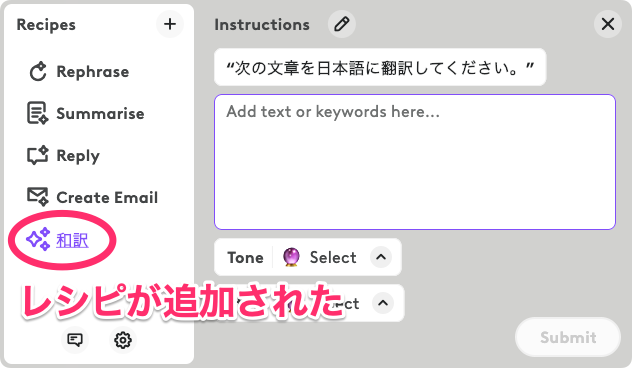
Task: Open feedback via the chat icon
Action: pos(75,340)
